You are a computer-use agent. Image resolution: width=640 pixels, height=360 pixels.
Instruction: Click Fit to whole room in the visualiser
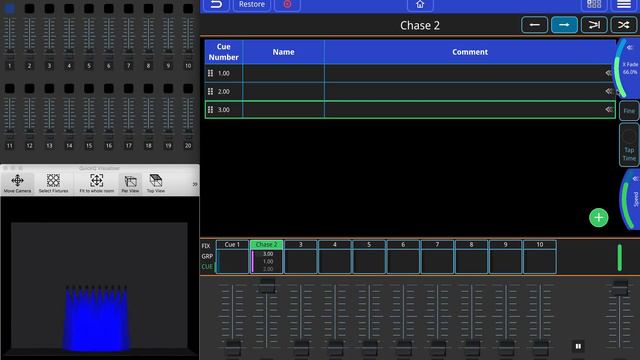click(x=96, y=183)
